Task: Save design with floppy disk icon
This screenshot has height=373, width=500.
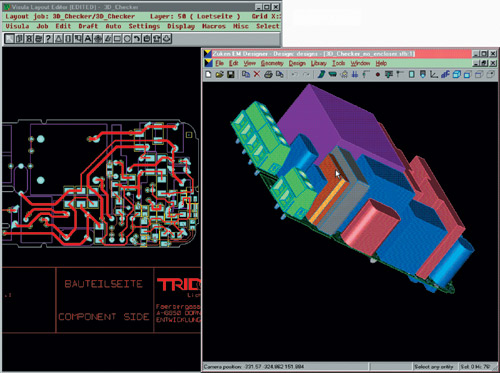Action: (x=230, y=74)
